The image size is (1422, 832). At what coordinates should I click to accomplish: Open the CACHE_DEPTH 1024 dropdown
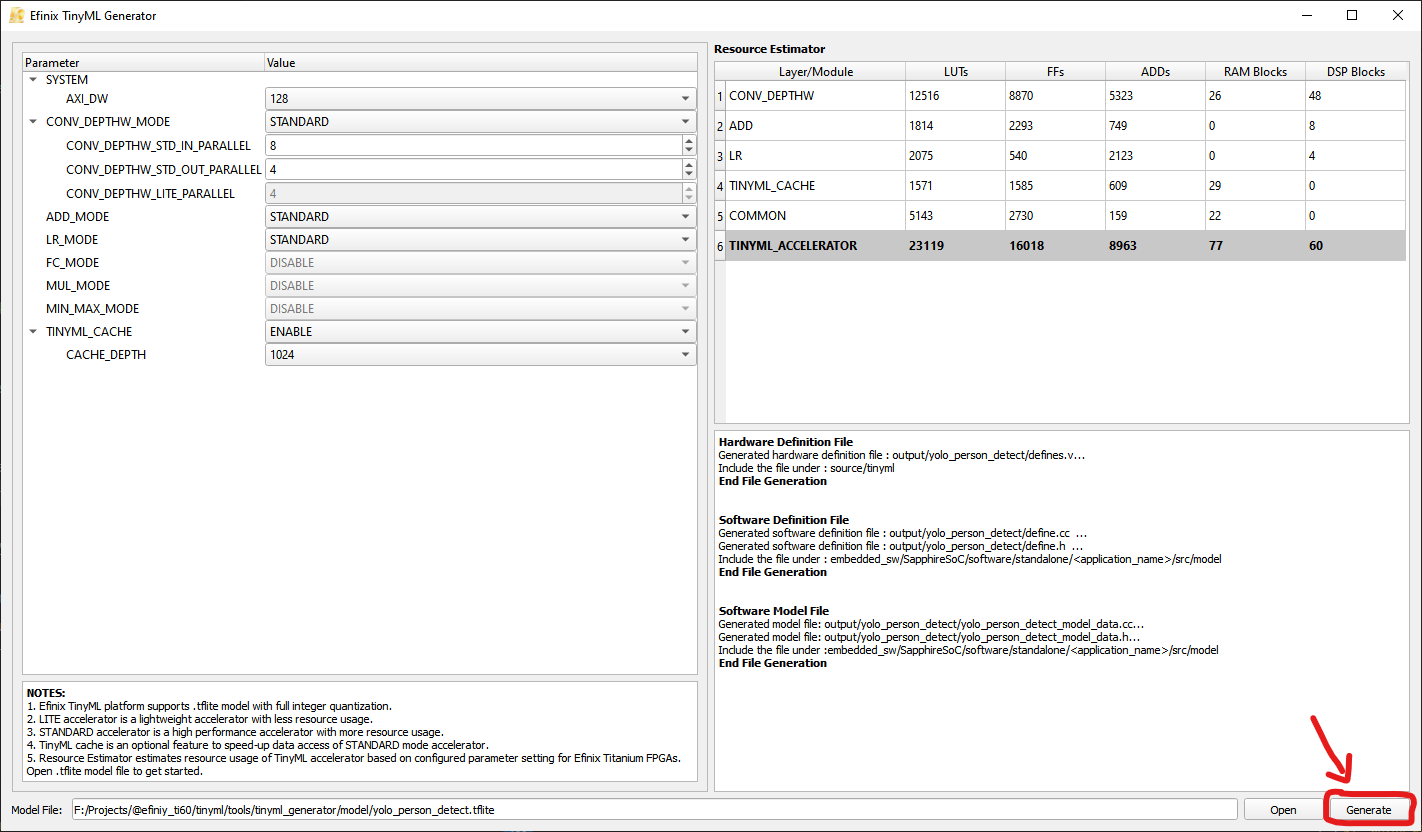tap(480, 355)
